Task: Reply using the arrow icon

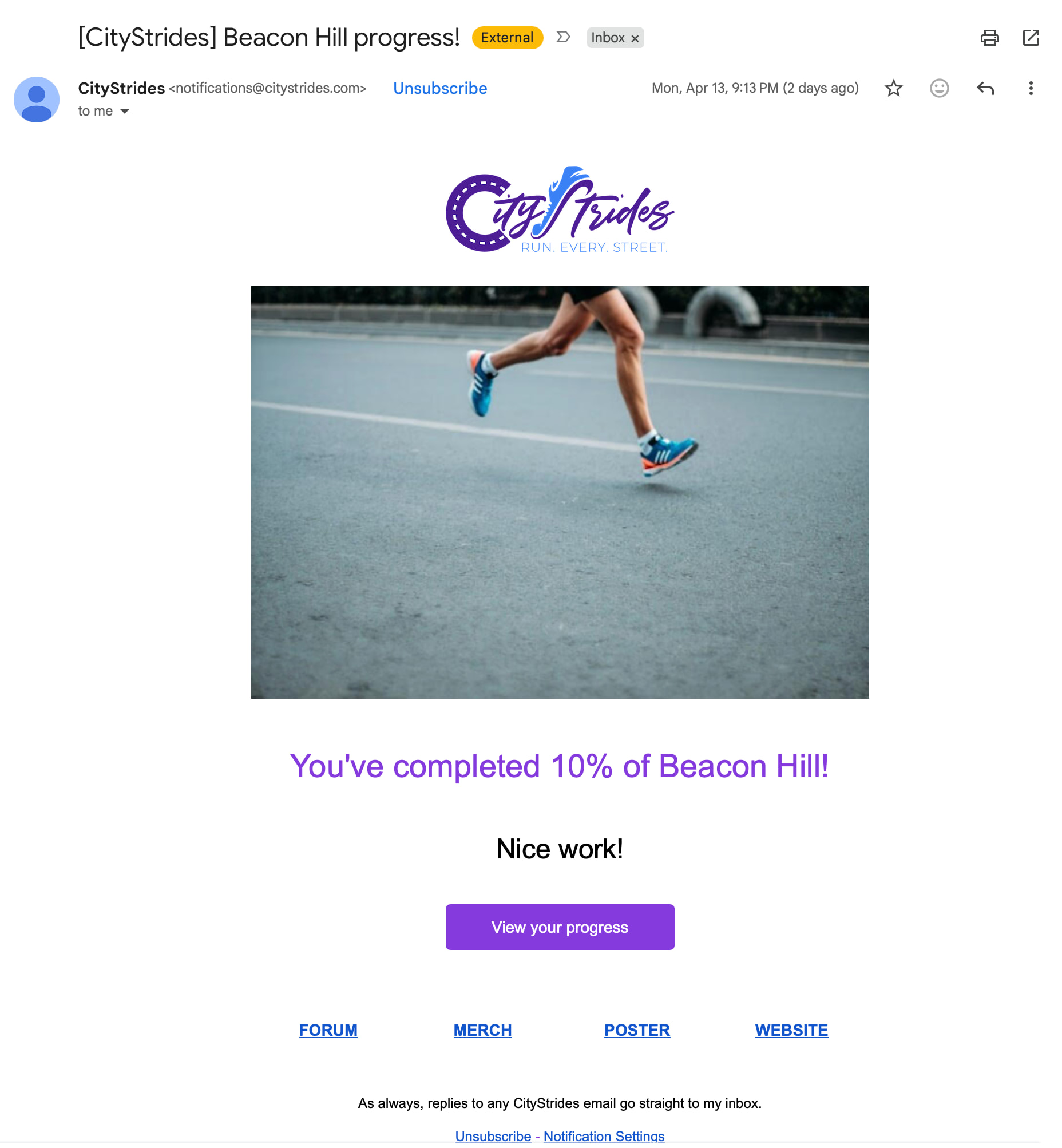Action: click(985, 88)
